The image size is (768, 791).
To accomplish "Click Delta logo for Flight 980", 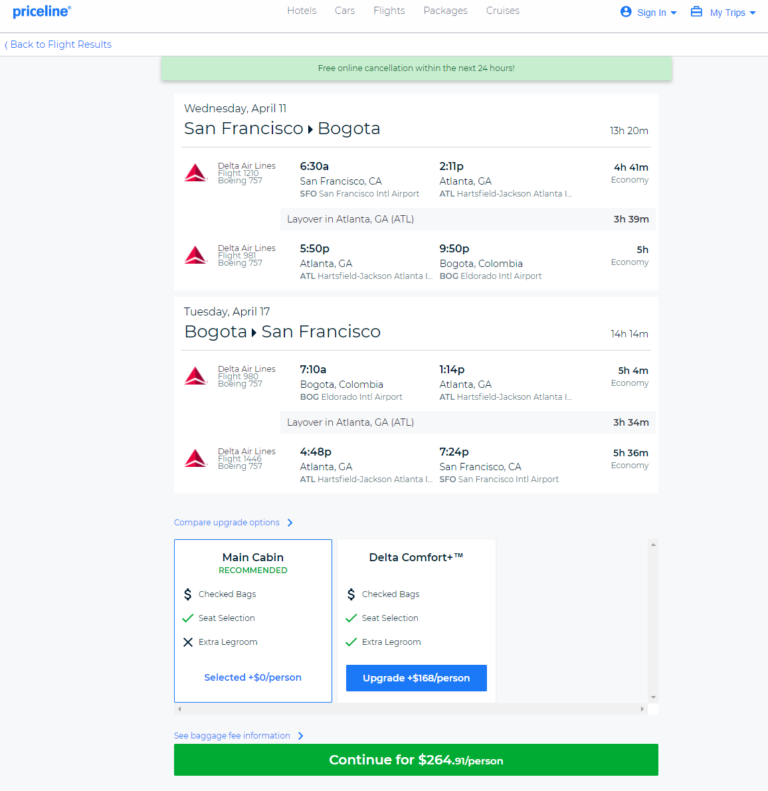I will pyautogui.click(x=196, y=376).
